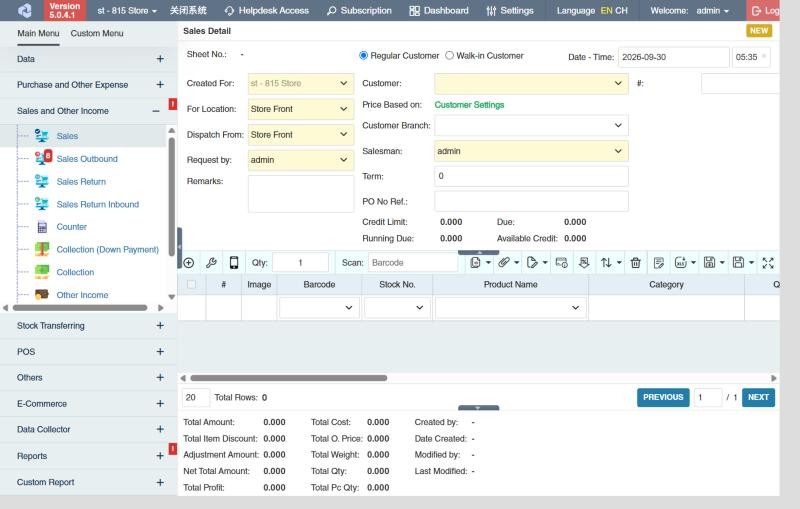This screenshot has height=509, width=800.
Task: Open the Barcode column dropdown in the row
Action: [319, 308]
